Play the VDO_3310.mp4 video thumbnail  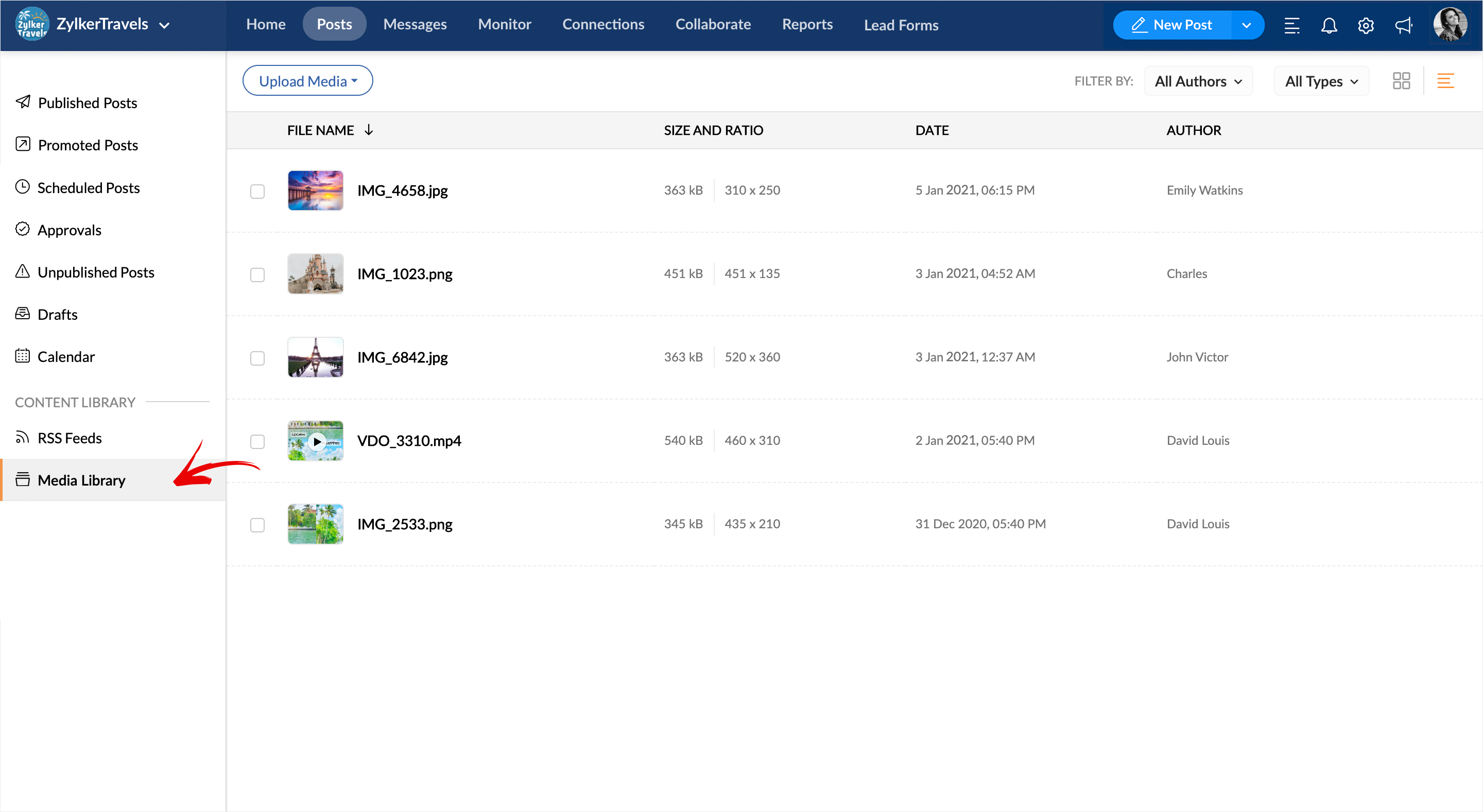click(316, 441)
